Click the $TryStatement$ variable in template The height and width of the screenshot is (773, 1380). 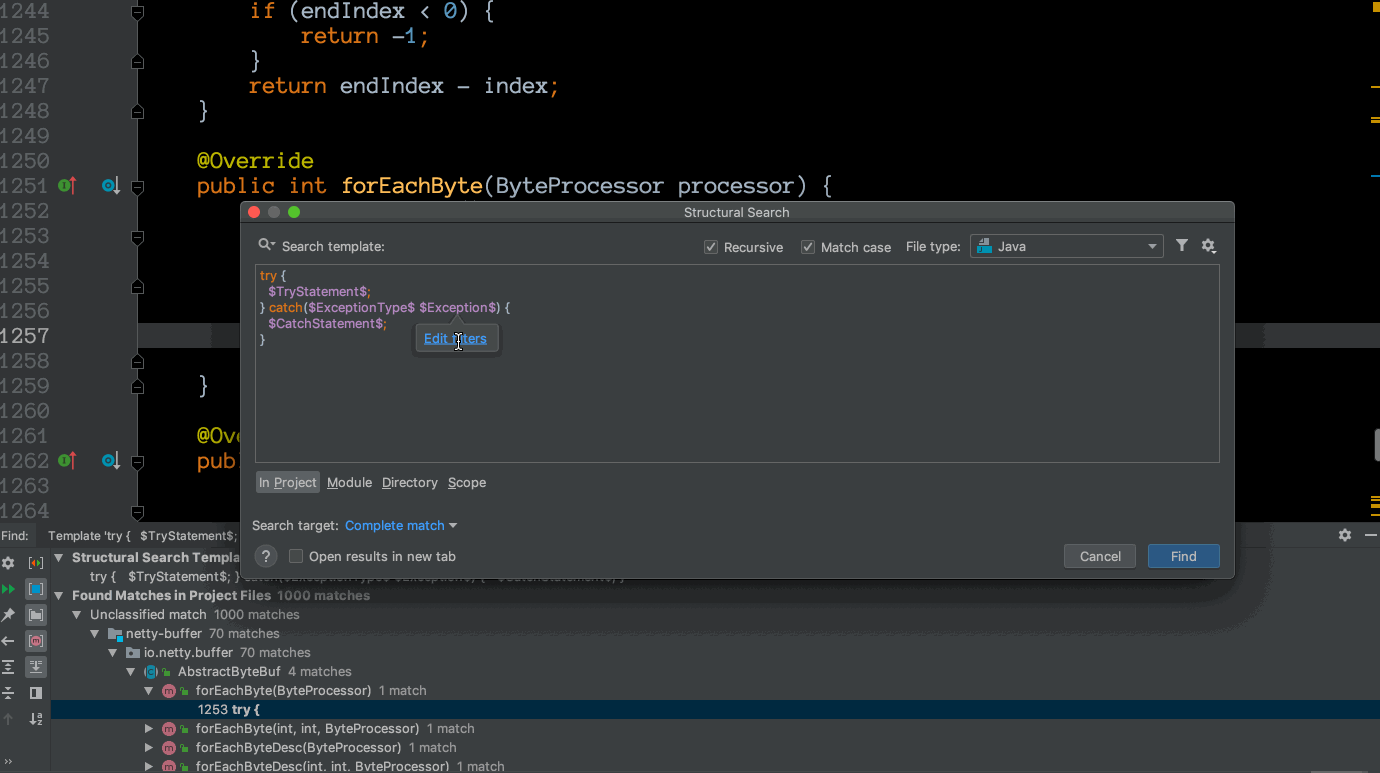tap(317, 291)
